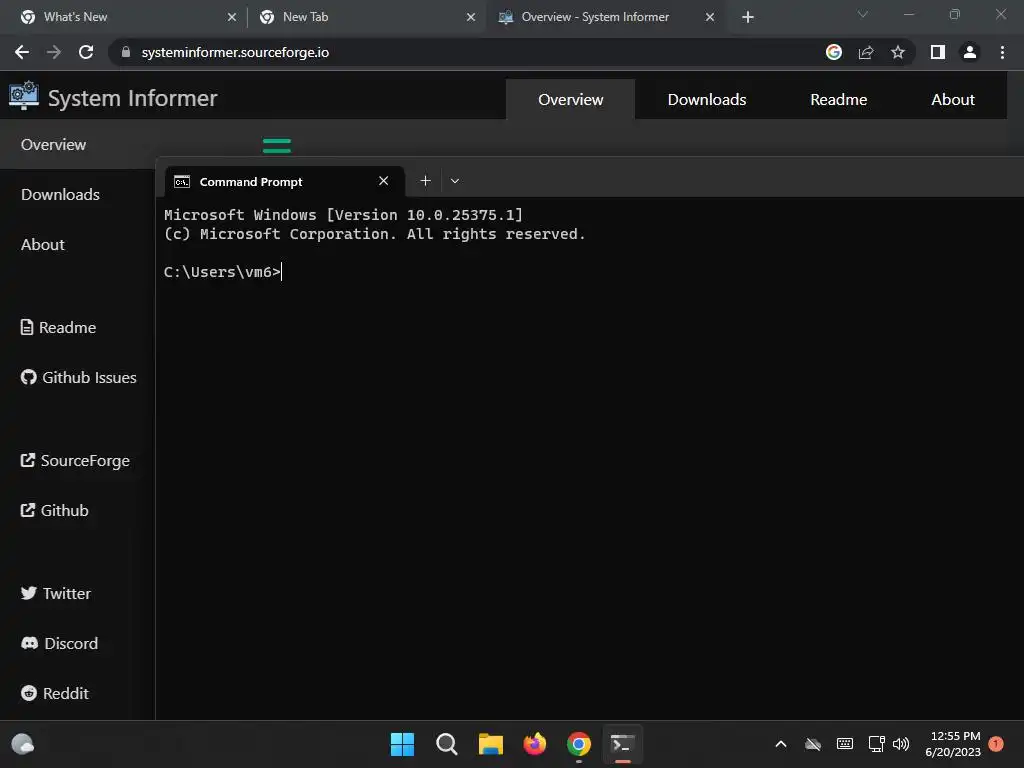Launch File Explorer from taskbar
The image size is (1024, 768).
coord(490,744)
